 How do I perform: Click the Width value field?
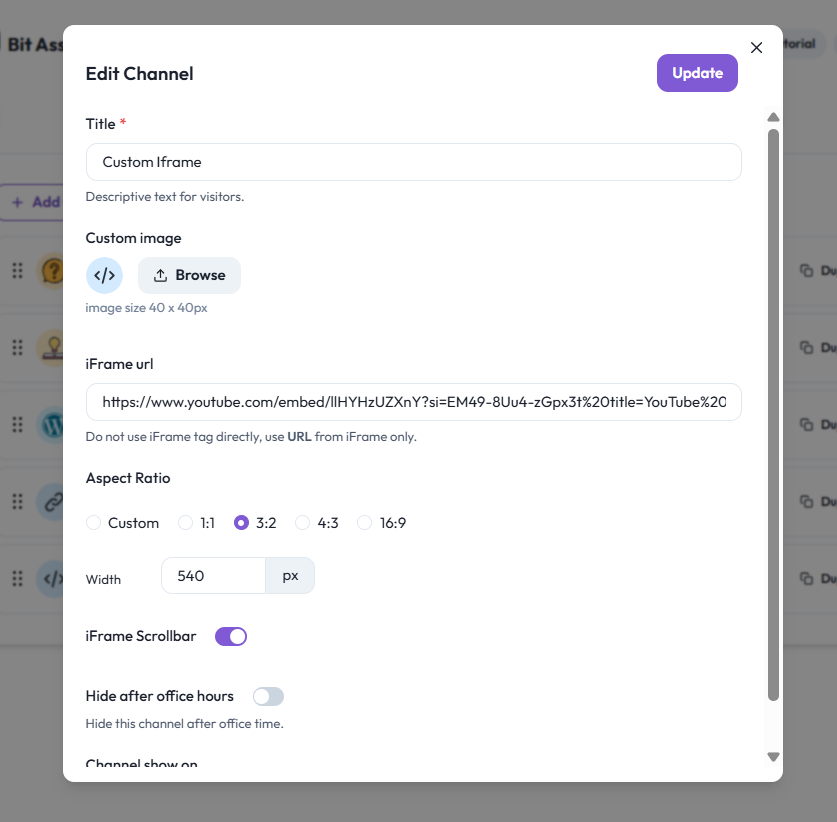click(213, 576)
